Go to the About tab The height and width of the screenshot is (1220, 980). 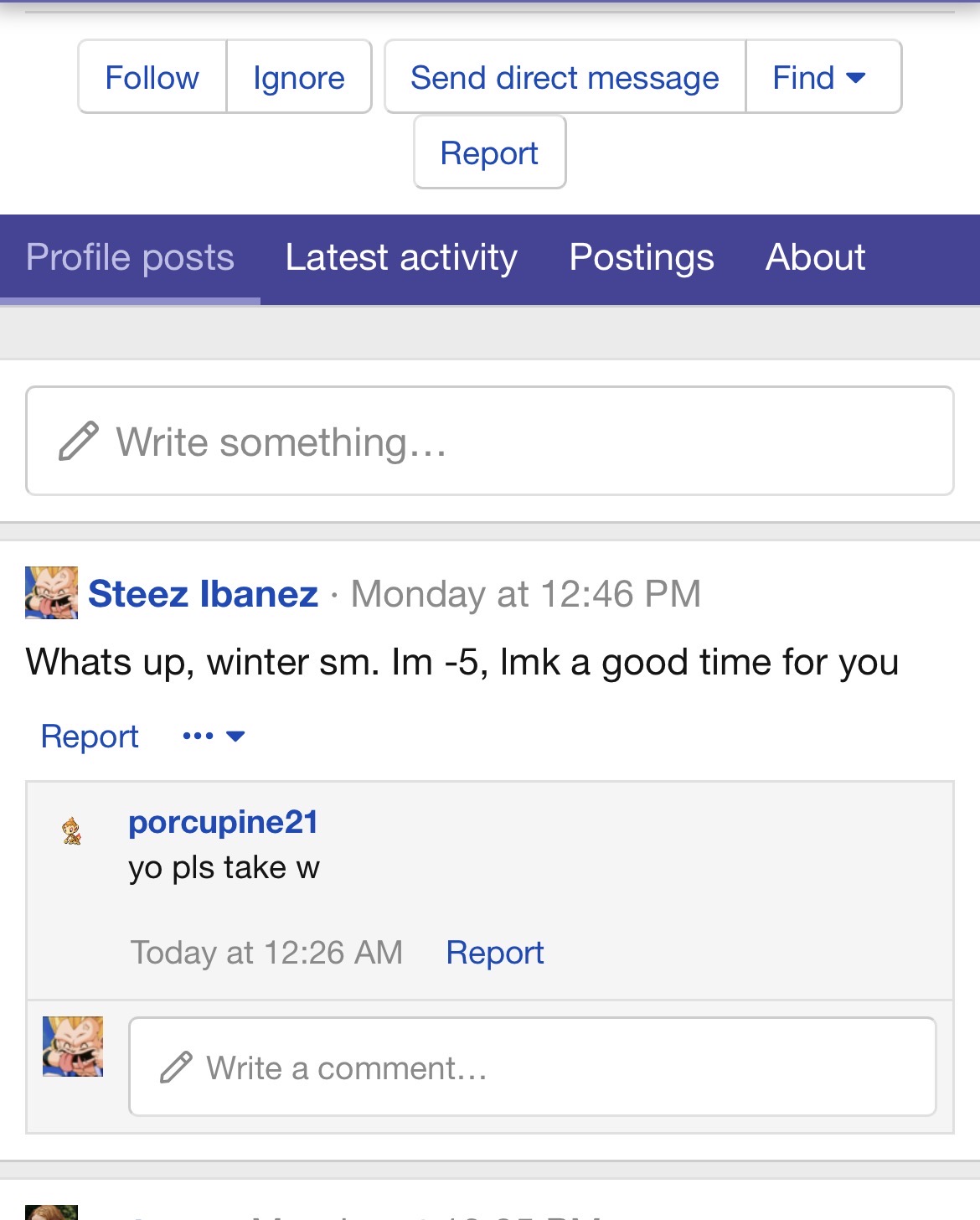[x=815, y=257]
